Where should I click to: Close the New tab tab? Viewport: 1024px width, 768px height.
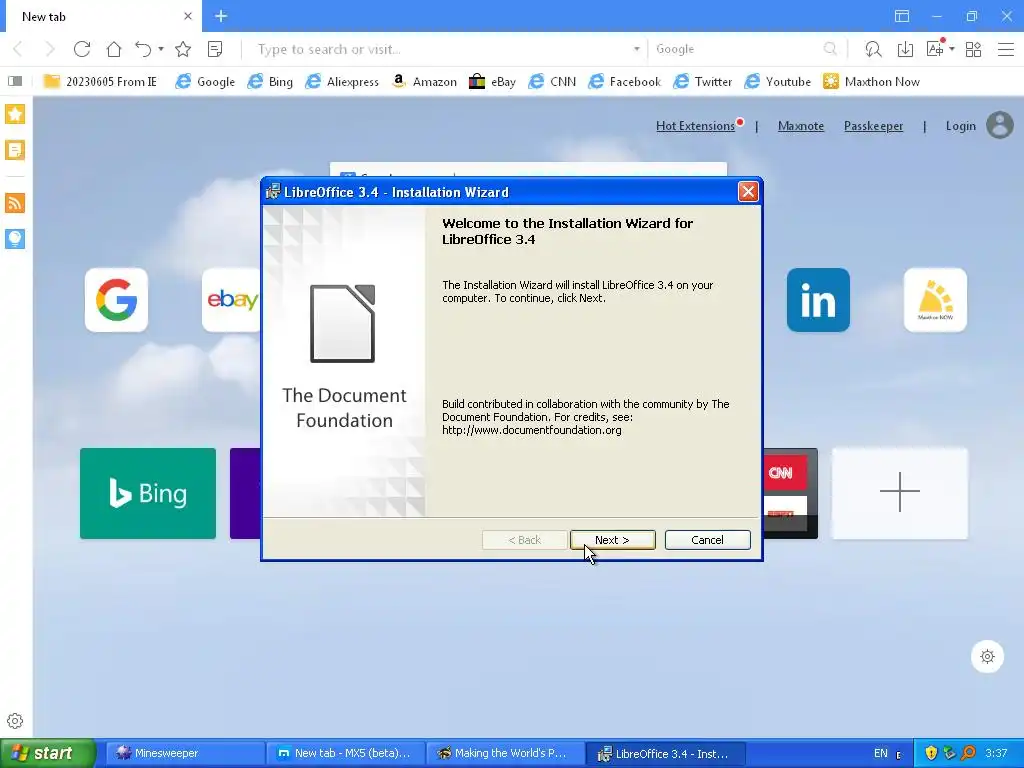click(x=188, y=16)
